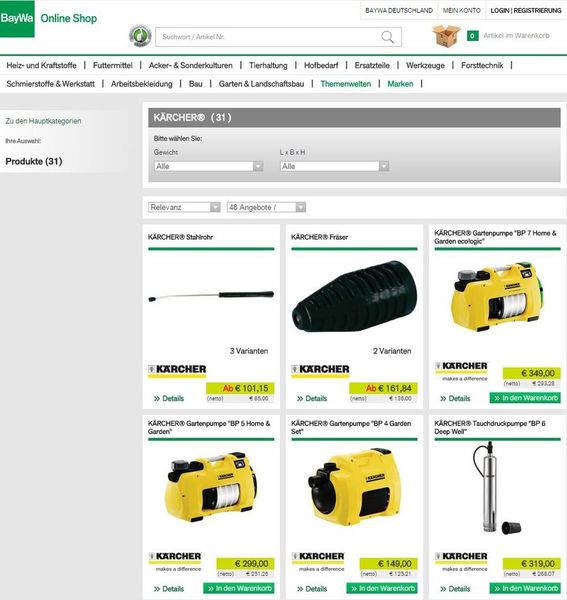This screenshot has height=600, width=567.
Task: Open Hofbedarf menu
Action: [321, 65]
